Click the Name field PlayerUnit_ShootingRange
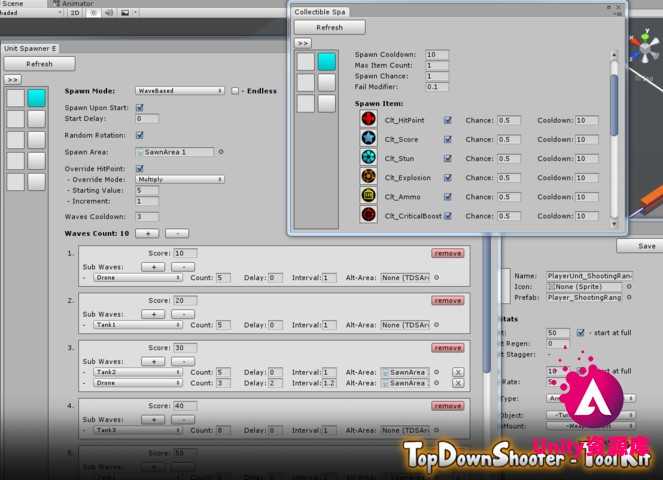 pyautogui.click(x=589, y=276)
